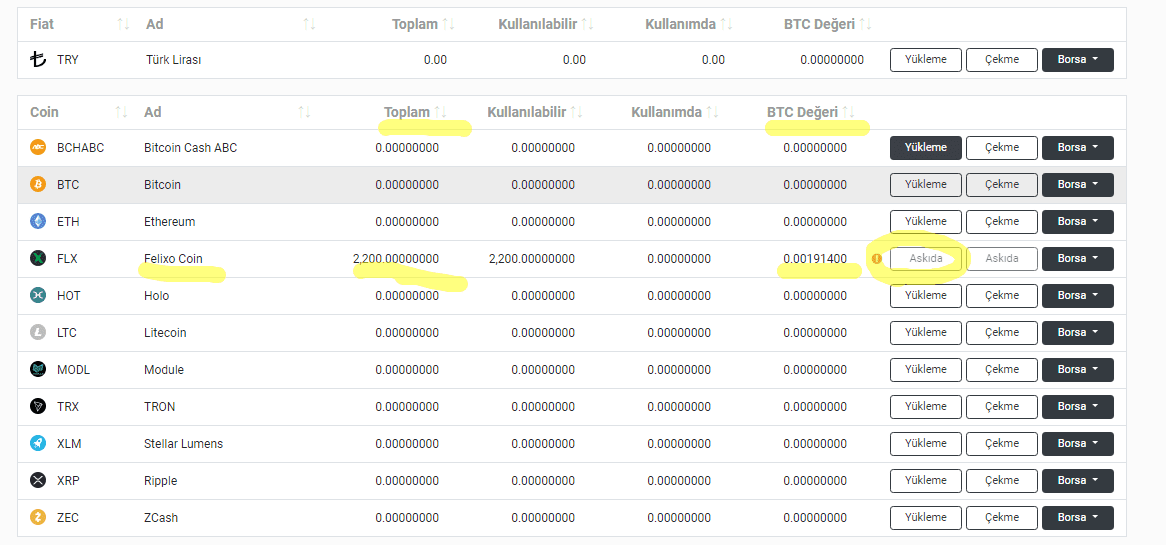Click the orange warning icon in FLX row

(876, 259)
